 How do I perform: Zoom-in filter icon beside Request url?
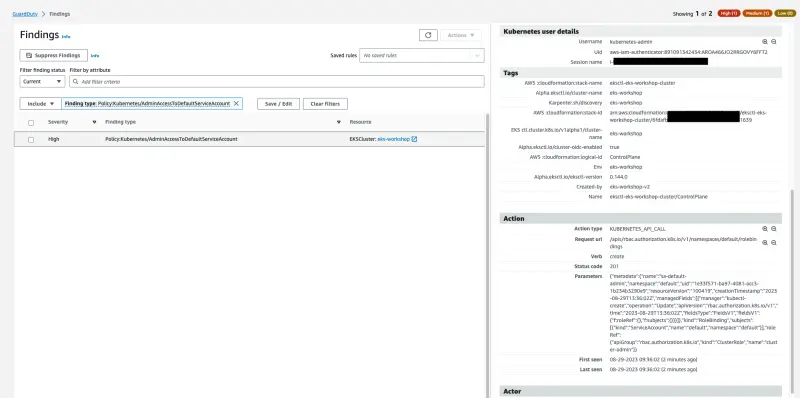(765, 243)
